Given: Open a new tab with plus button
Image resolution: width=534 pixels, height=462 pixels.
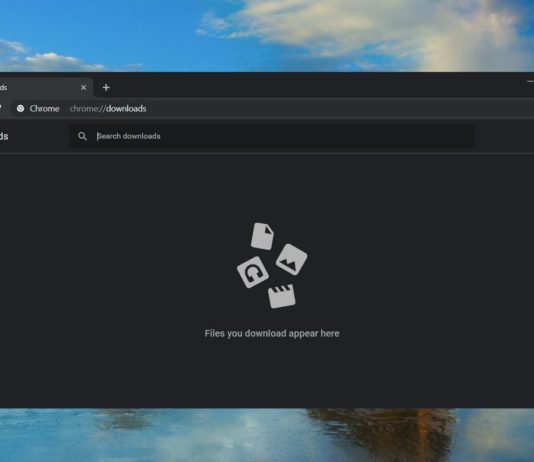Looking at the screenshot, I should click(x=106, y=87).
